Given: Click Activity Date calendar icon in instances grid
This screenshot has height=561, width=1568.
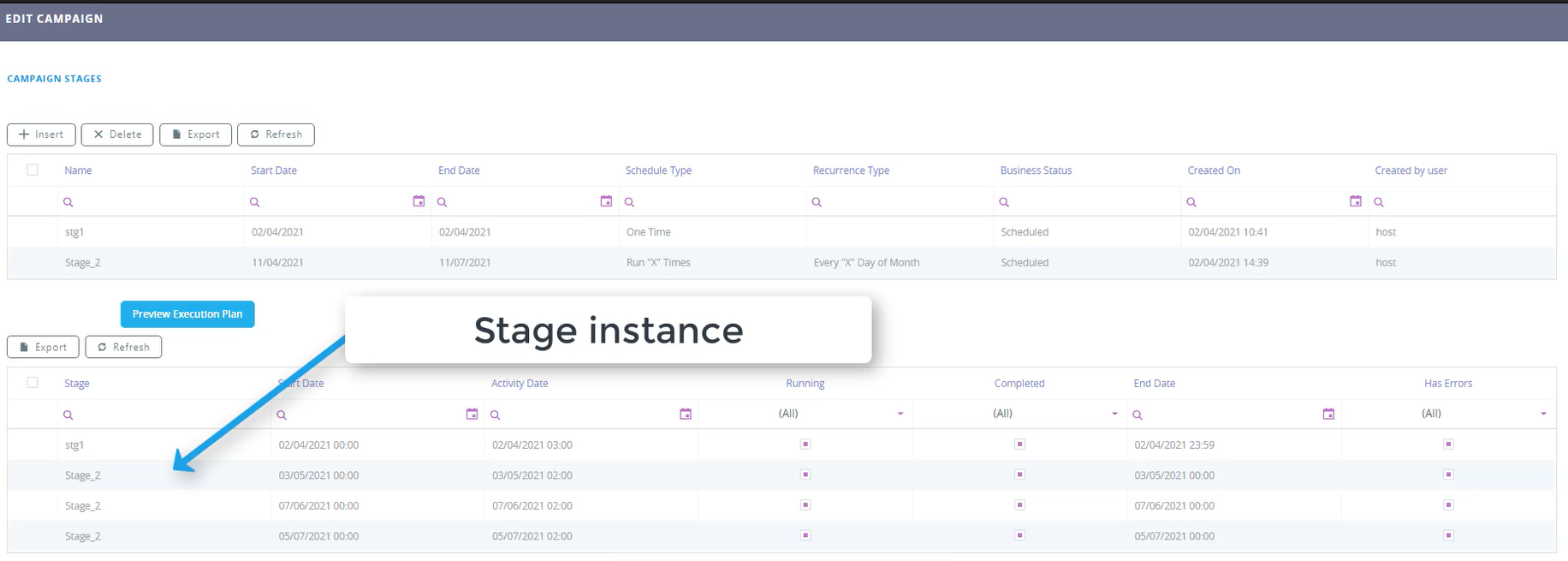Looking at the screenshot, I should coord(685,415).
